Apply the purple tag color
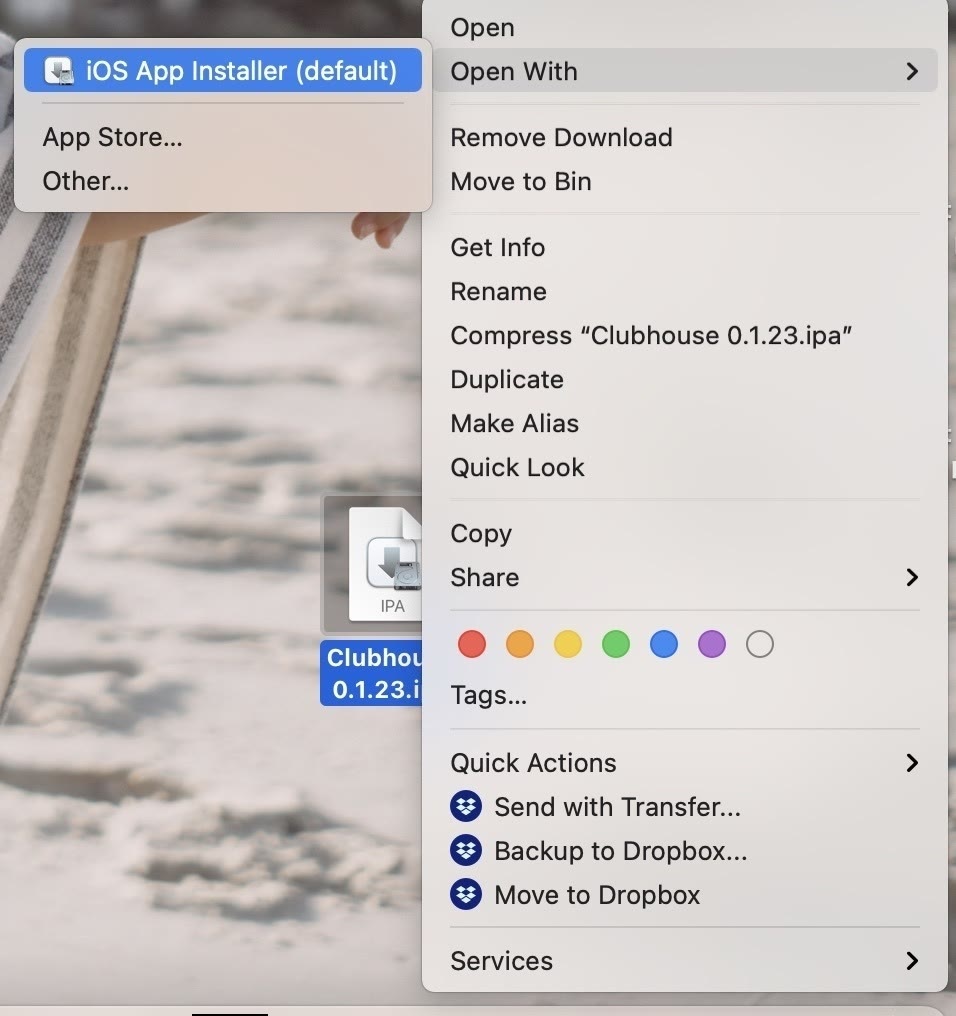This screenshot has height=1016, width=956. [x=712, y=644]
